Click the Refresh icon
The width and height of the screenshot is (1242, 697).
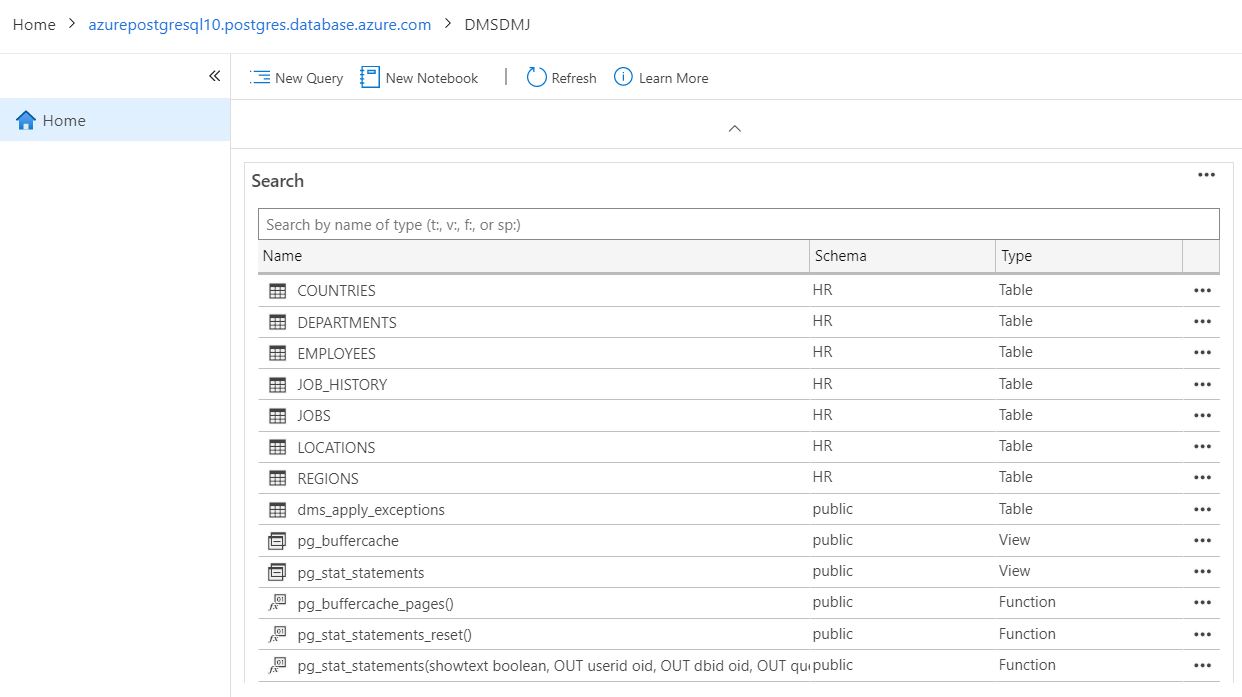tap(536, 77)
